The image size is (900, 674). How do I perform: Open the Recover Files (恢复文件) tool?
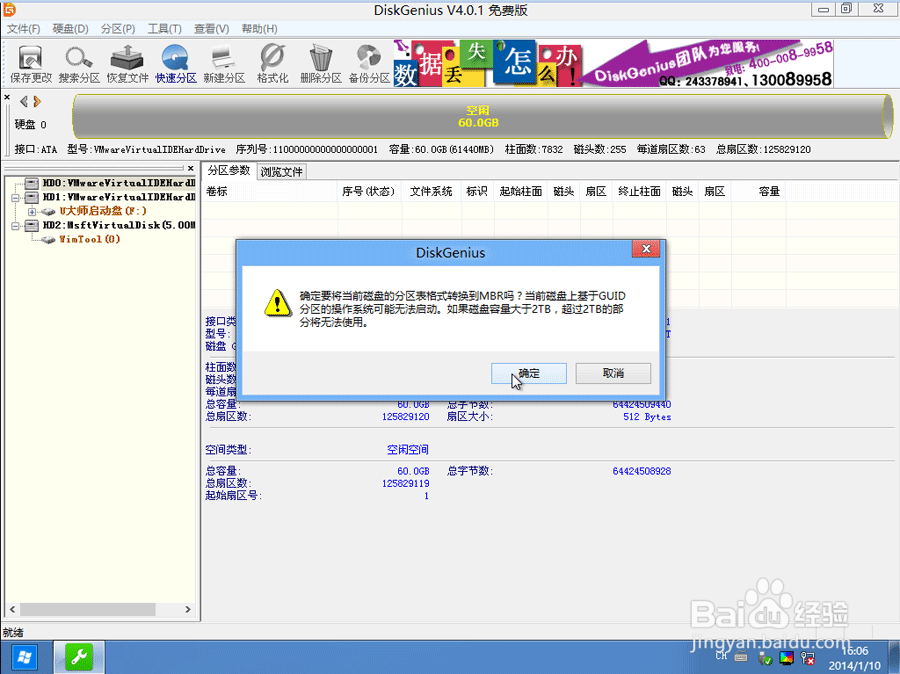pos(127,64)
